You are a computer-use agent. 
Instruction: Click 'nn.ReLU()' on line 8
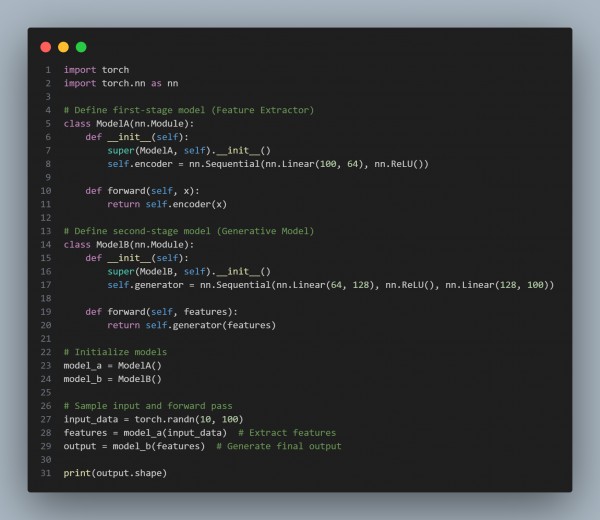point(399,164)
